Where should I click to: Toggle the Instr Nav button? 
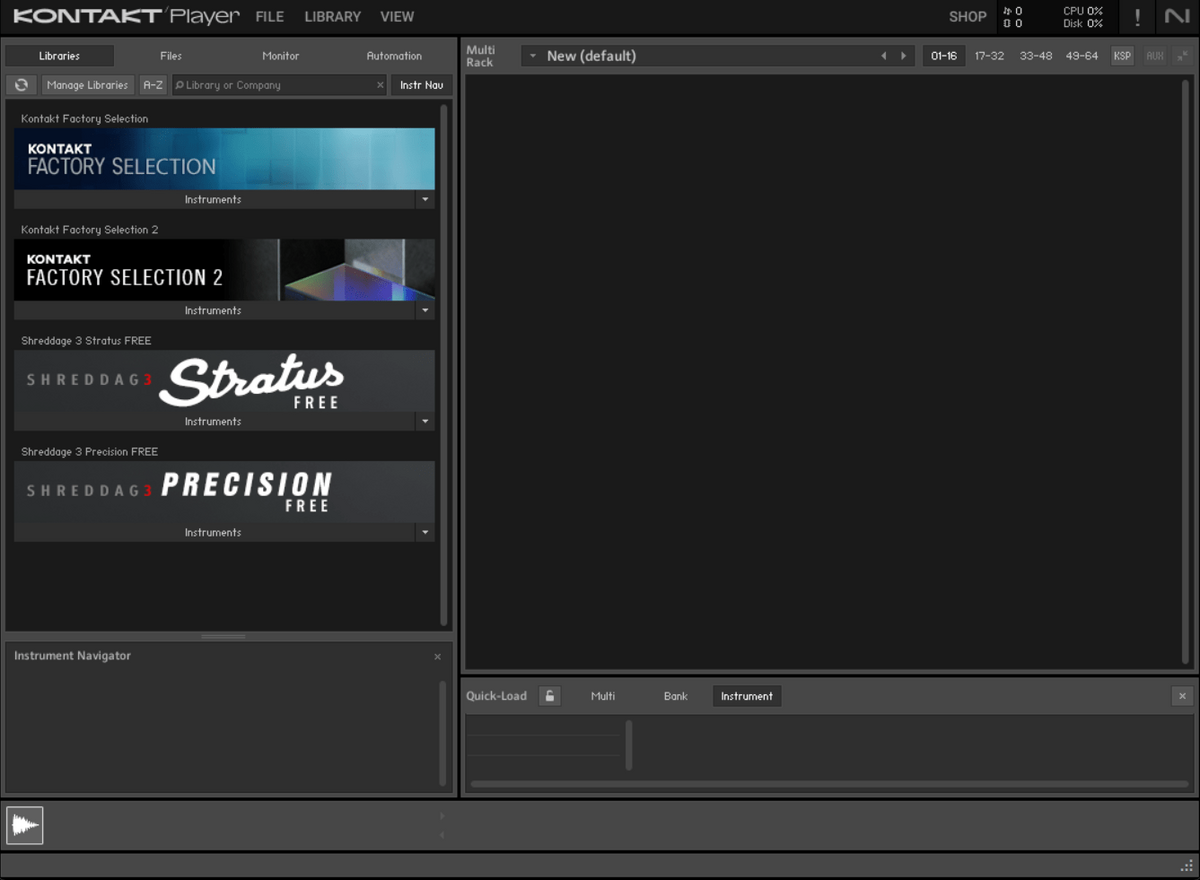coord(421,85)
